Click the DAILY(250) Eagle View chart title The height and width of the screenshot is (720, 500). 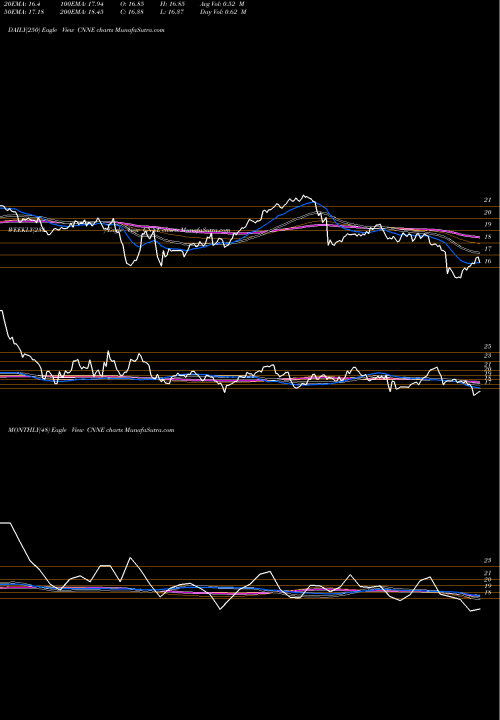(86, 30)
